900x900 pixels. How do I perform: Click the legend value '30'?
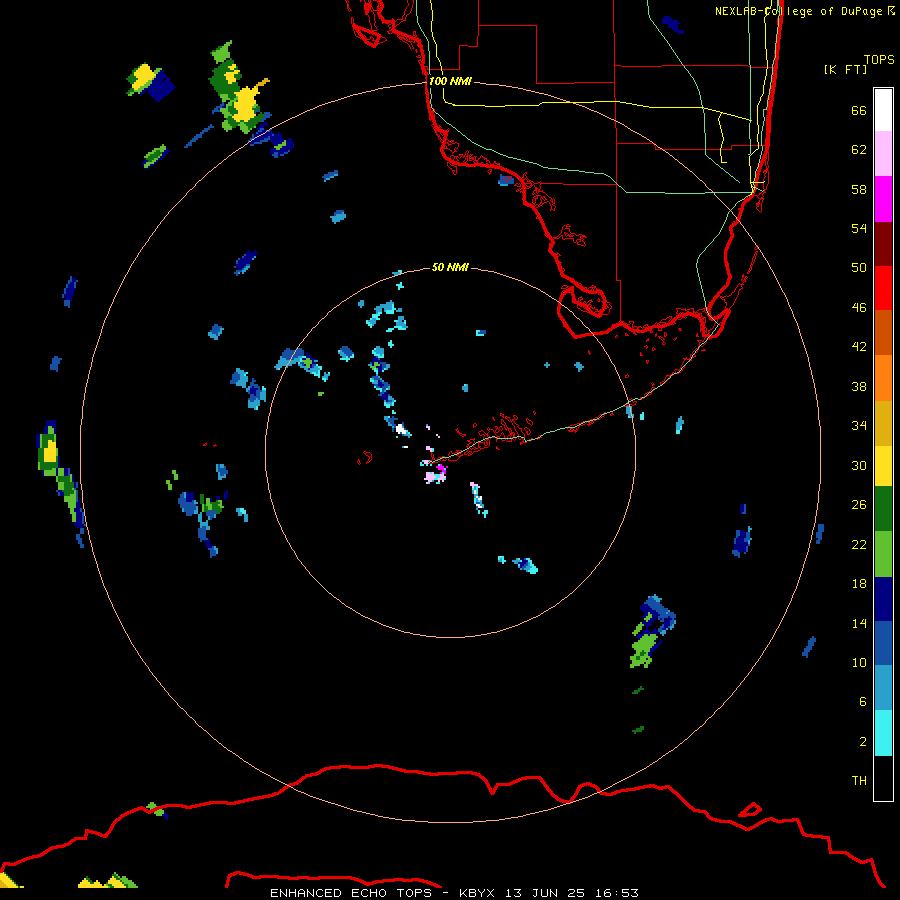coord(859,465)
